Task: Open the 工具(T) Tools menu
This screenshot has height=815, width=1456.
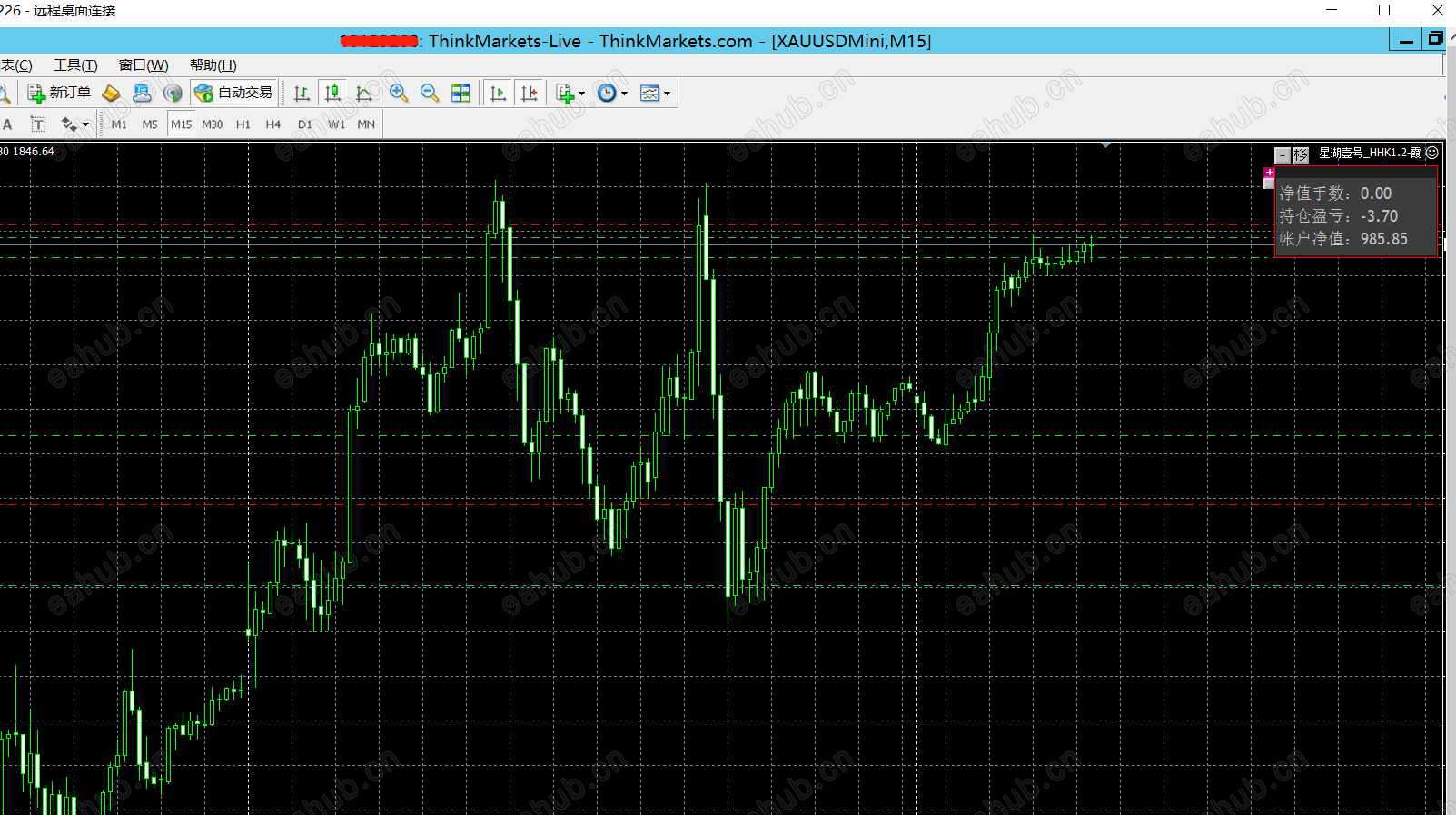Action: pos(75,65)
